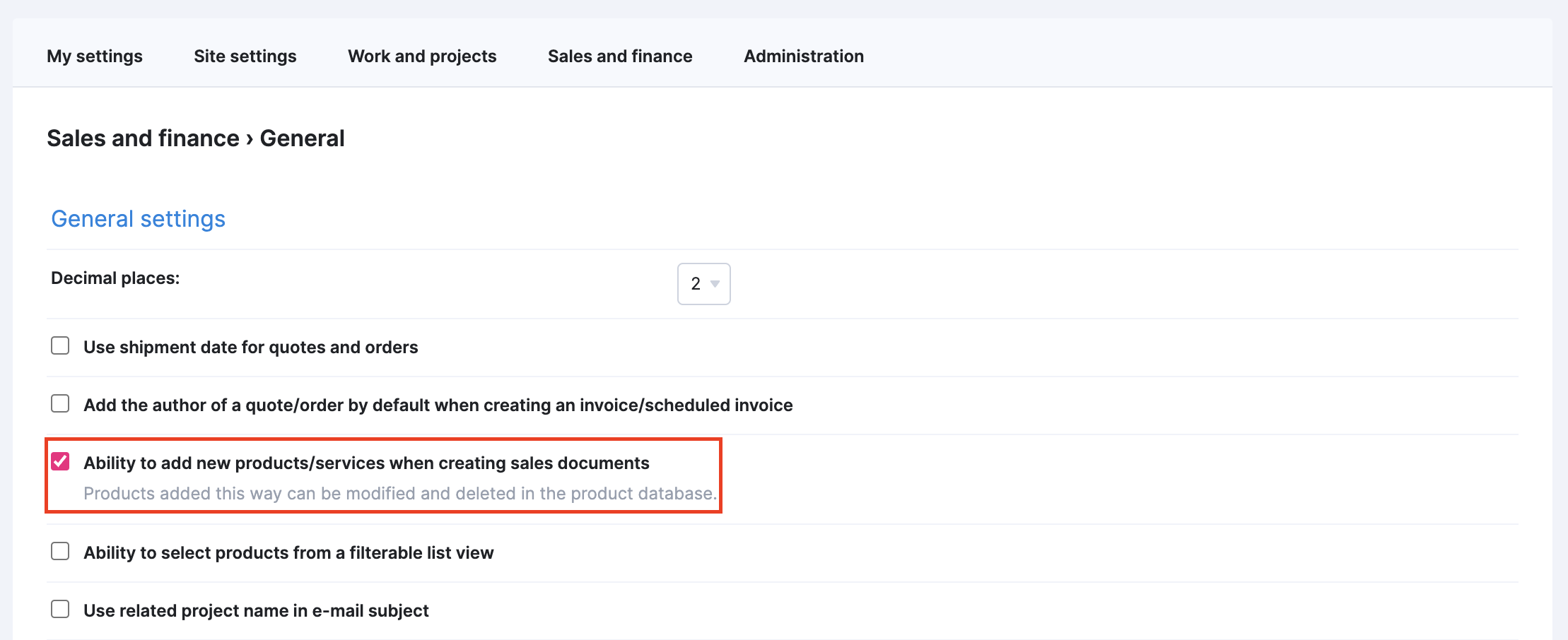Open the Decimal places dropdown

point(704,284)
